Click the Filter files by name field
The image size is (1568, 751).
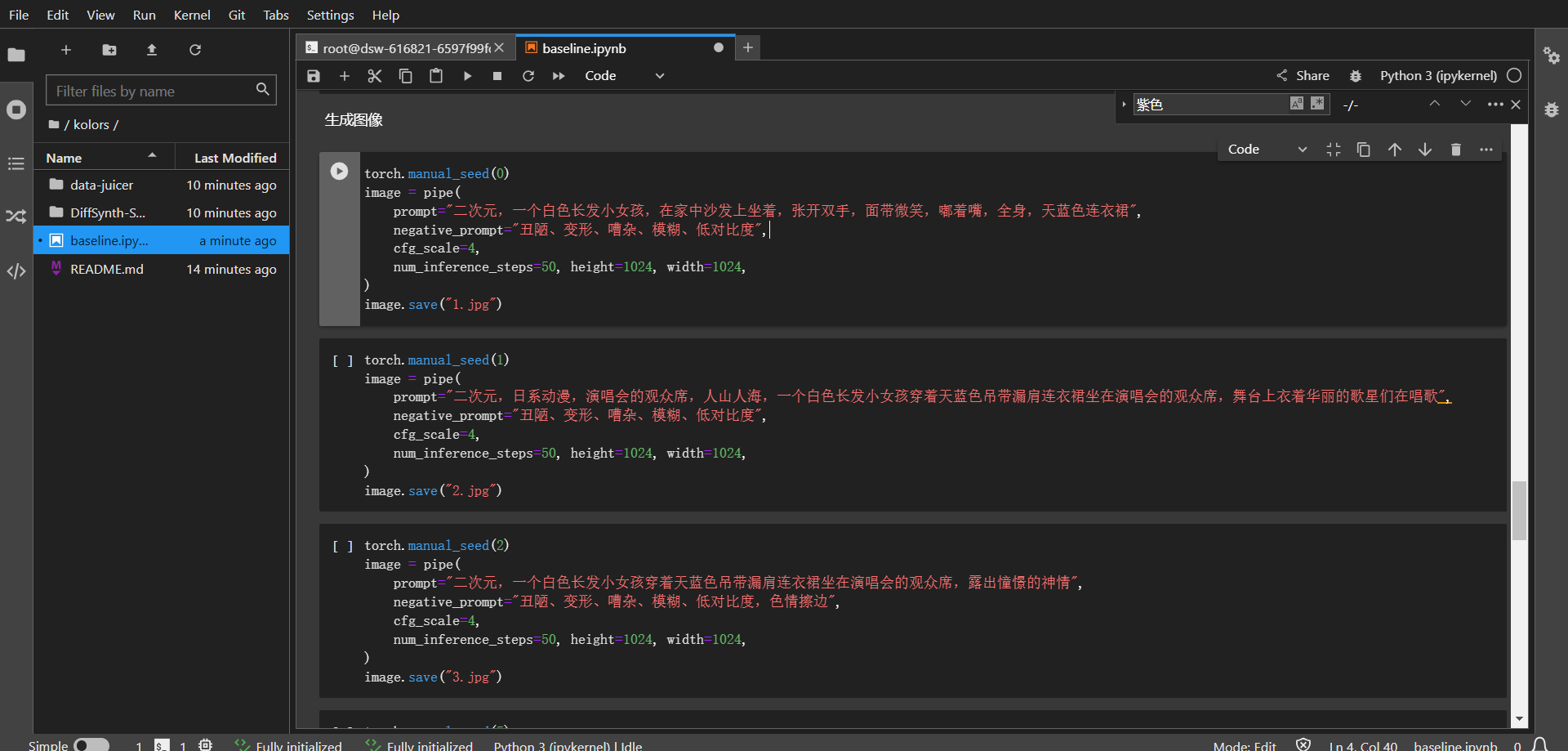(161, 91)
